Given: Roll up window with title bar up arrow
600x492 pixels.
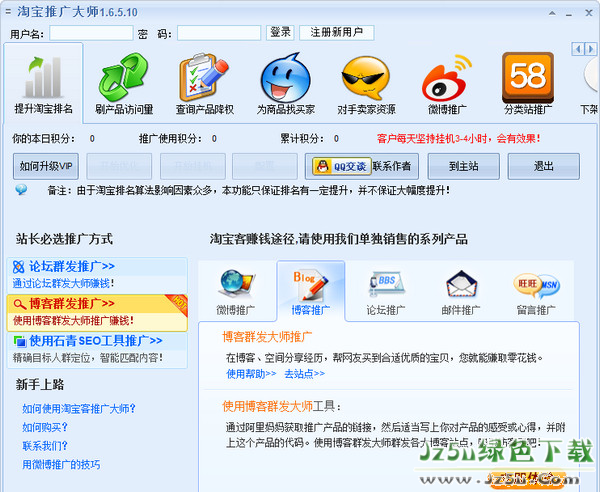Looking at the screenshot, I should (x=552, y=13).
